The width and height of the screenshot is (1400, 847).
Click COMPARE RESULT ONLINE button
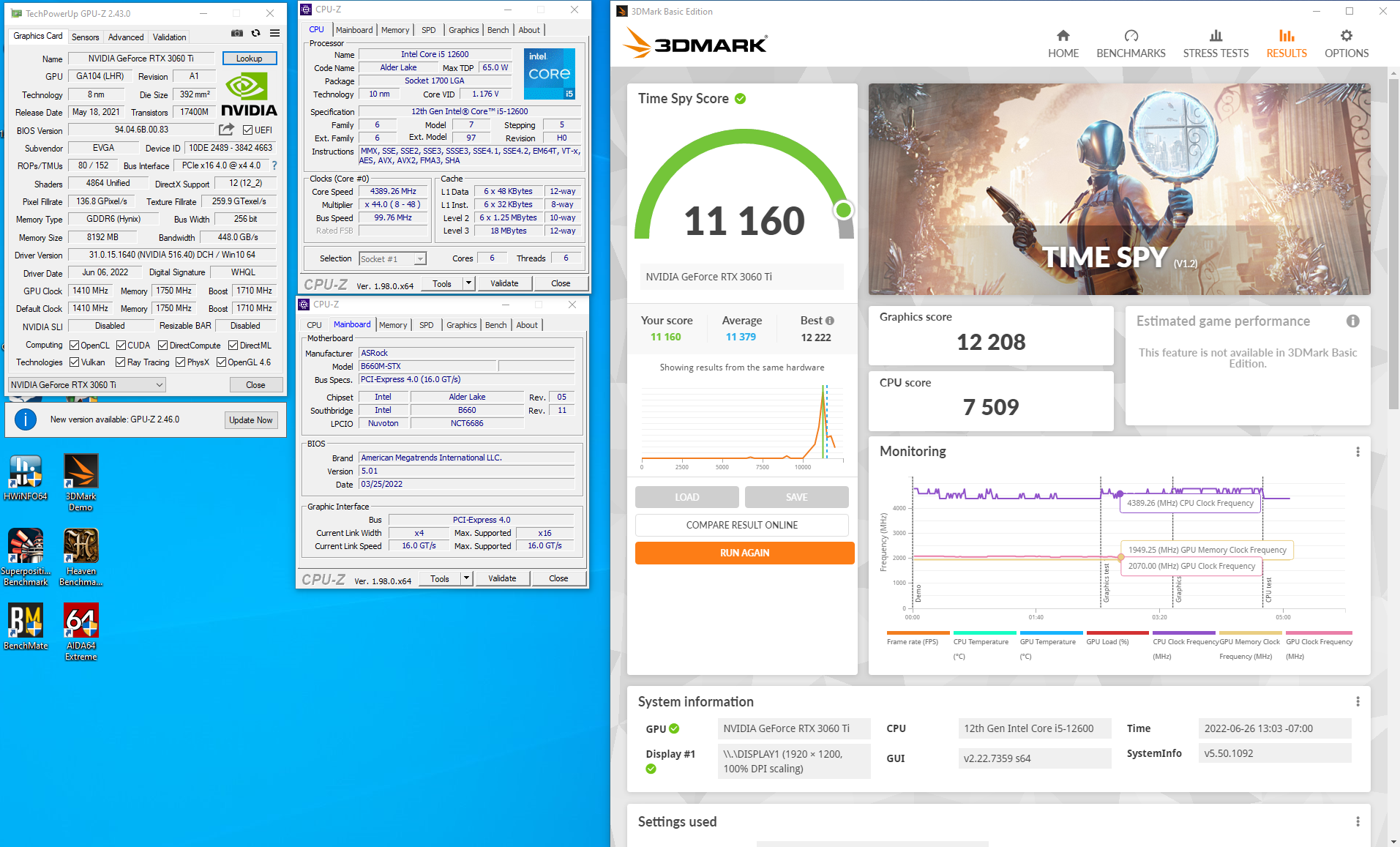coord(741,525)
